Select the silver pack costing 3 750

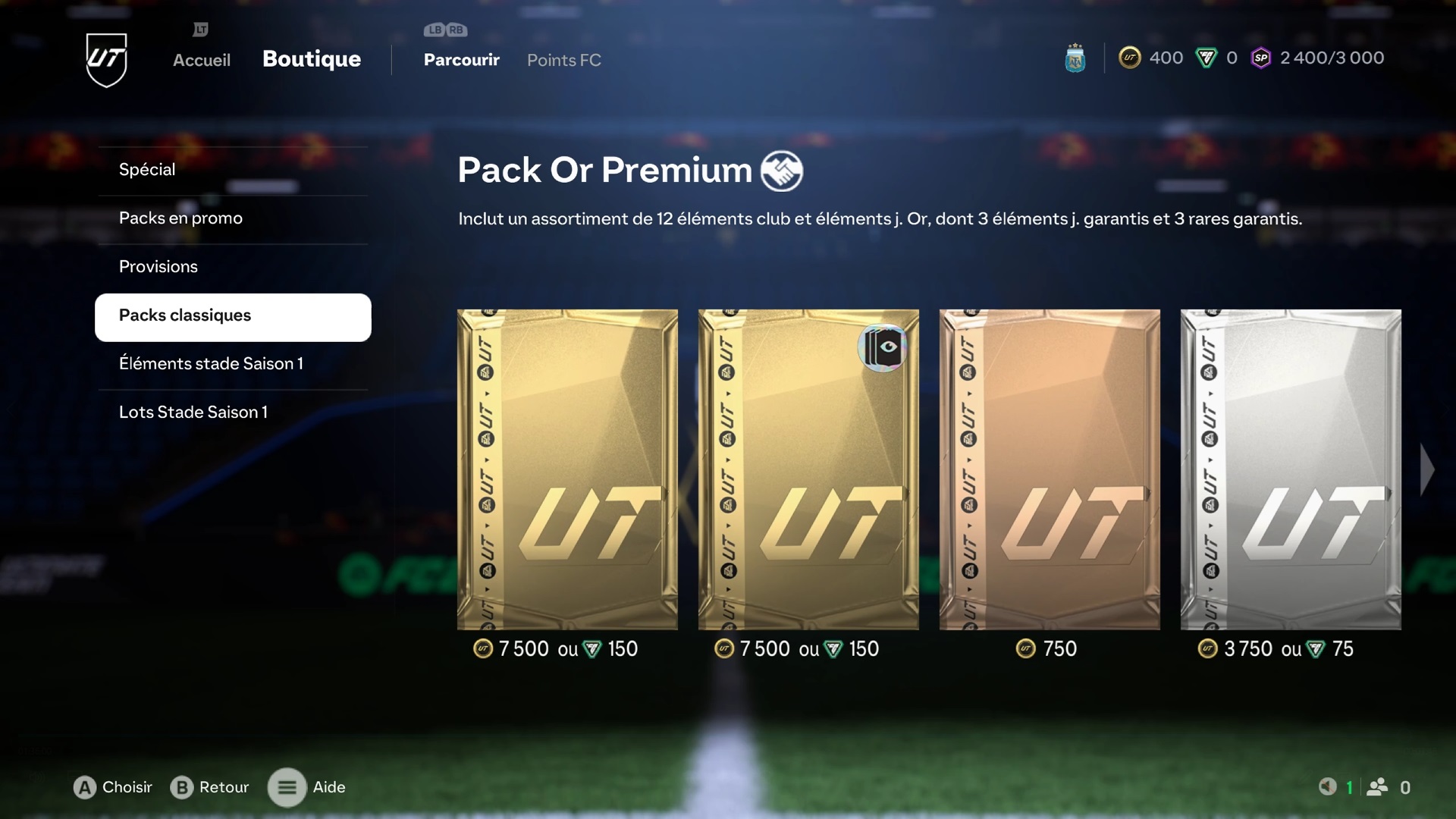tap(1291, 469)
